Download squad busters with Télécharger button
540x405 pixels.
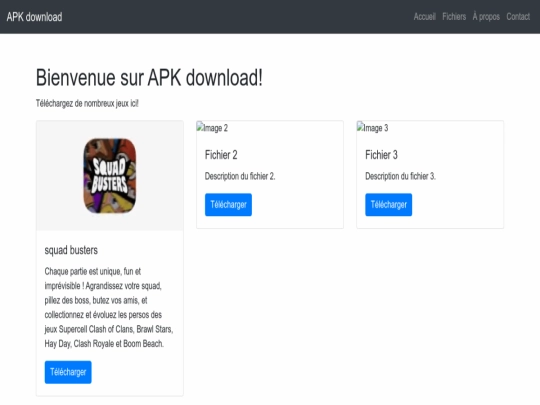(x=68, y=372)
